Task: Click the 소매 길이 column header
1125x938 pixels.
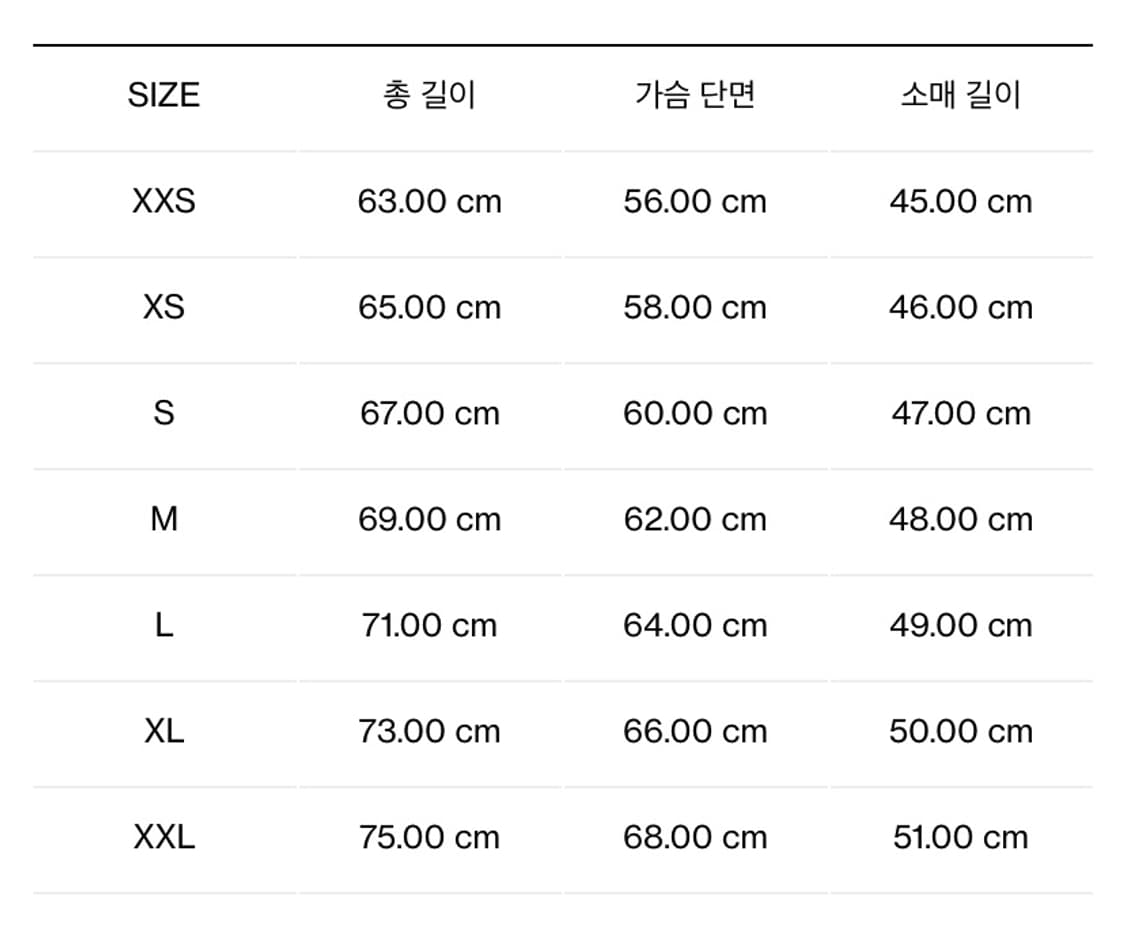Action: click(960, 95)
